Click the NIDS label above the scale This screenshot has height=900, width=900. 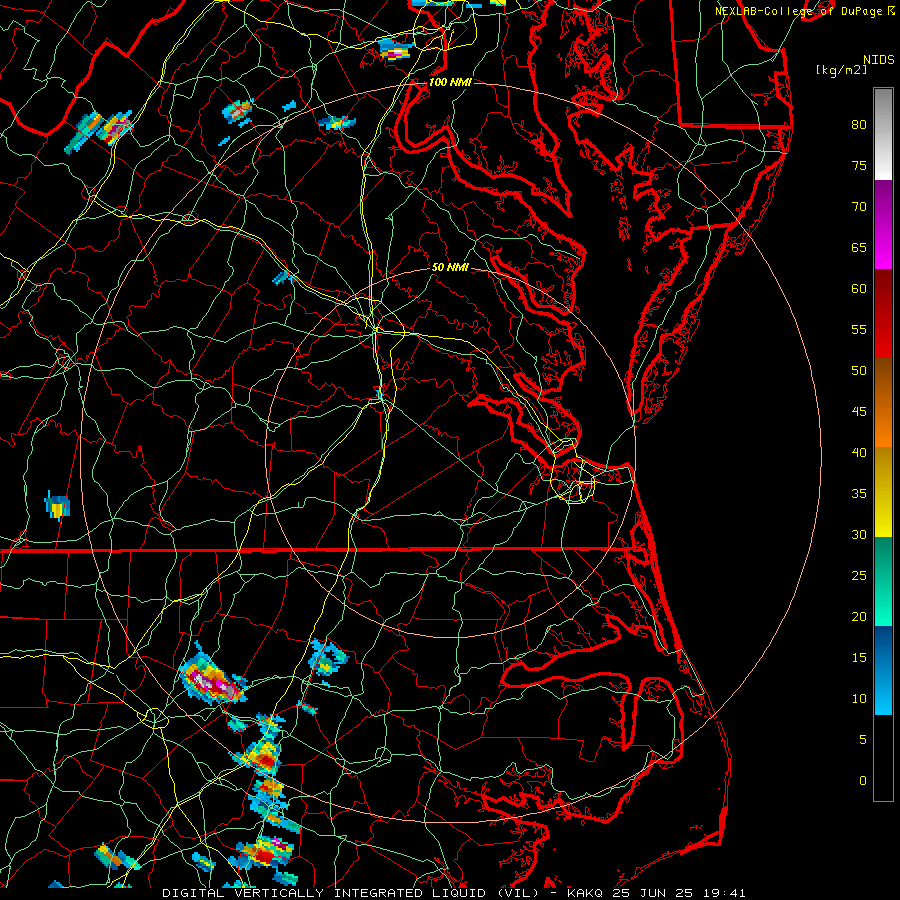(878, 60)
